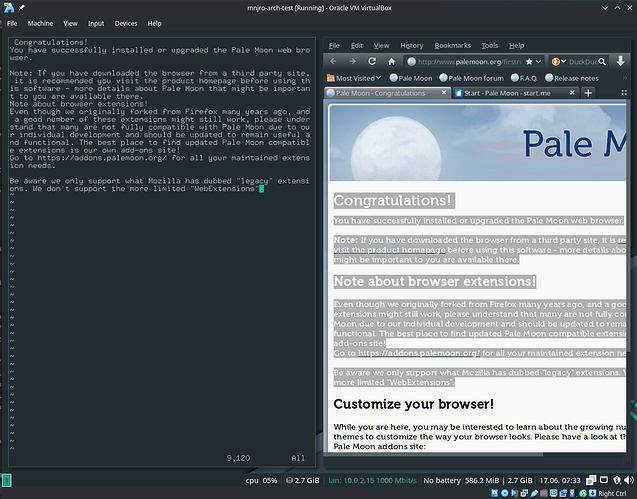
Task: Click VirtualBox optical disk status icon
Action: 505,493
